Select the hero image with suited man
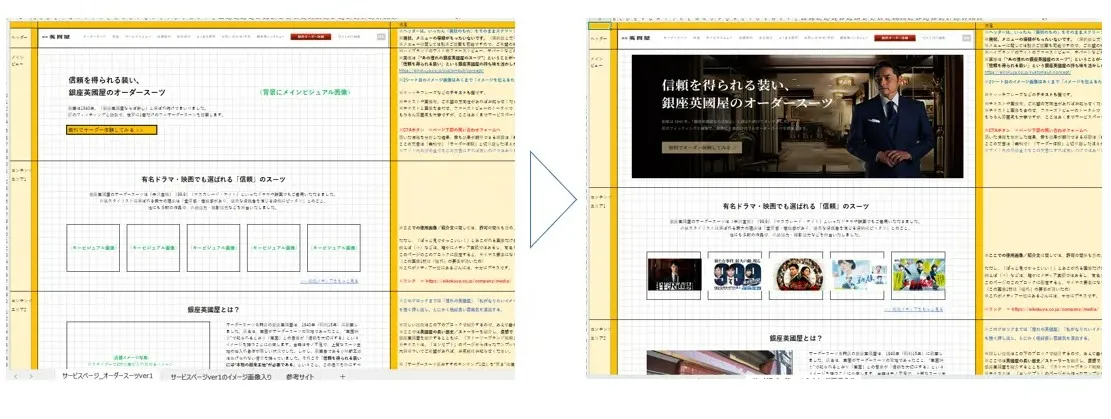This screenshot has height=419, width=1111. tap(798, 116)
